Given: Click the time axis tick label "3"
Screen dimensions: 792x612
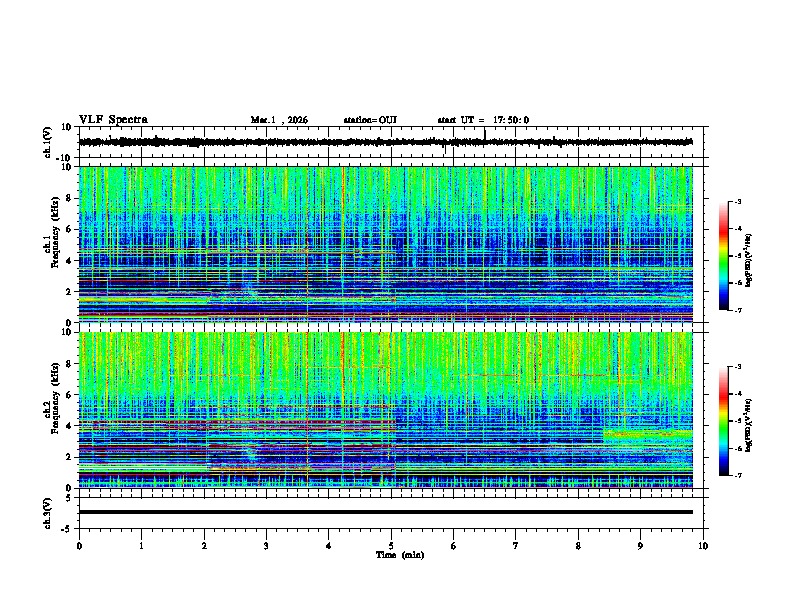Looking at the screenshot, I should coord(266,546).
